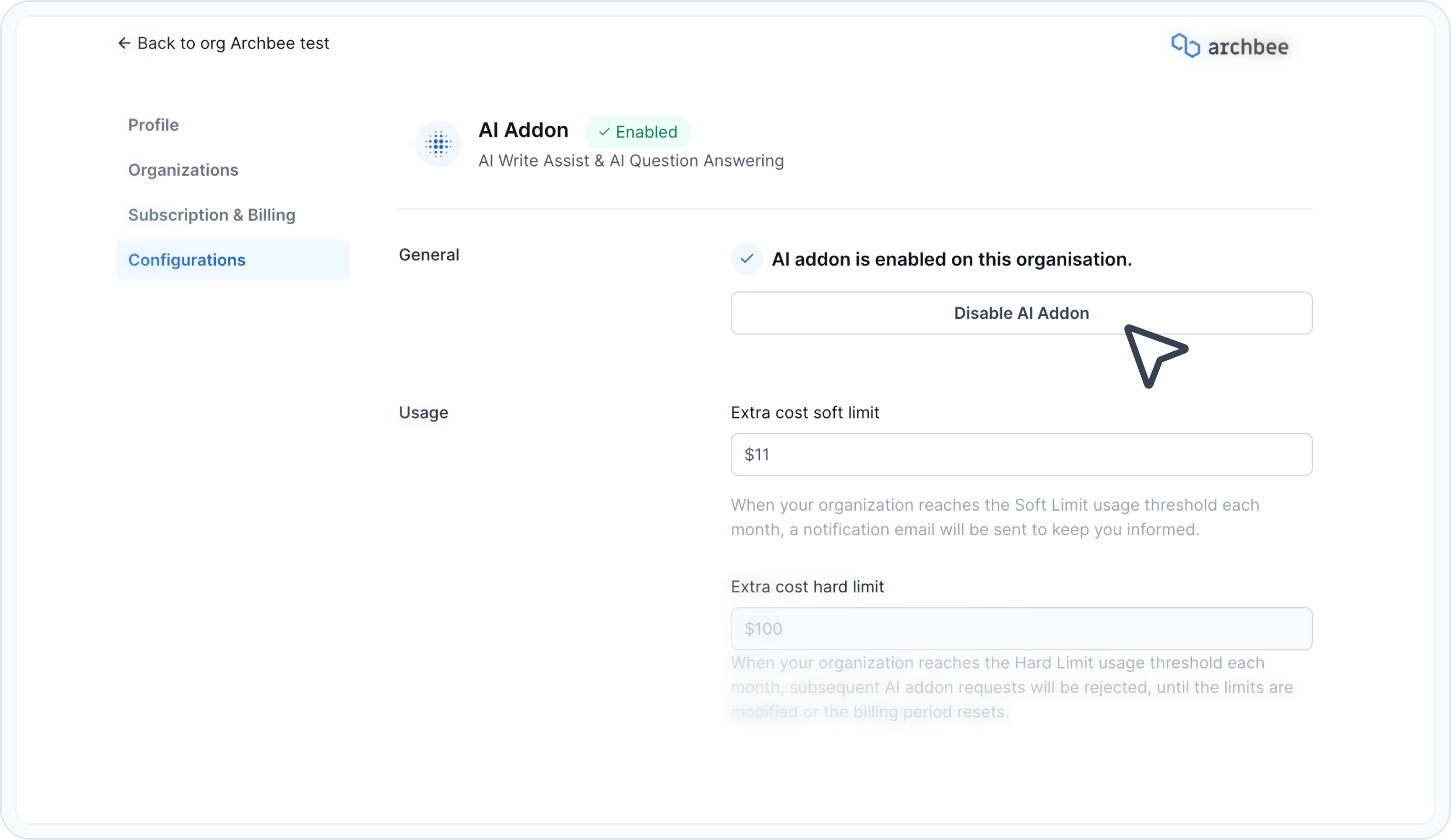
Task: Go back to org Archbee test
Action: 223,42
